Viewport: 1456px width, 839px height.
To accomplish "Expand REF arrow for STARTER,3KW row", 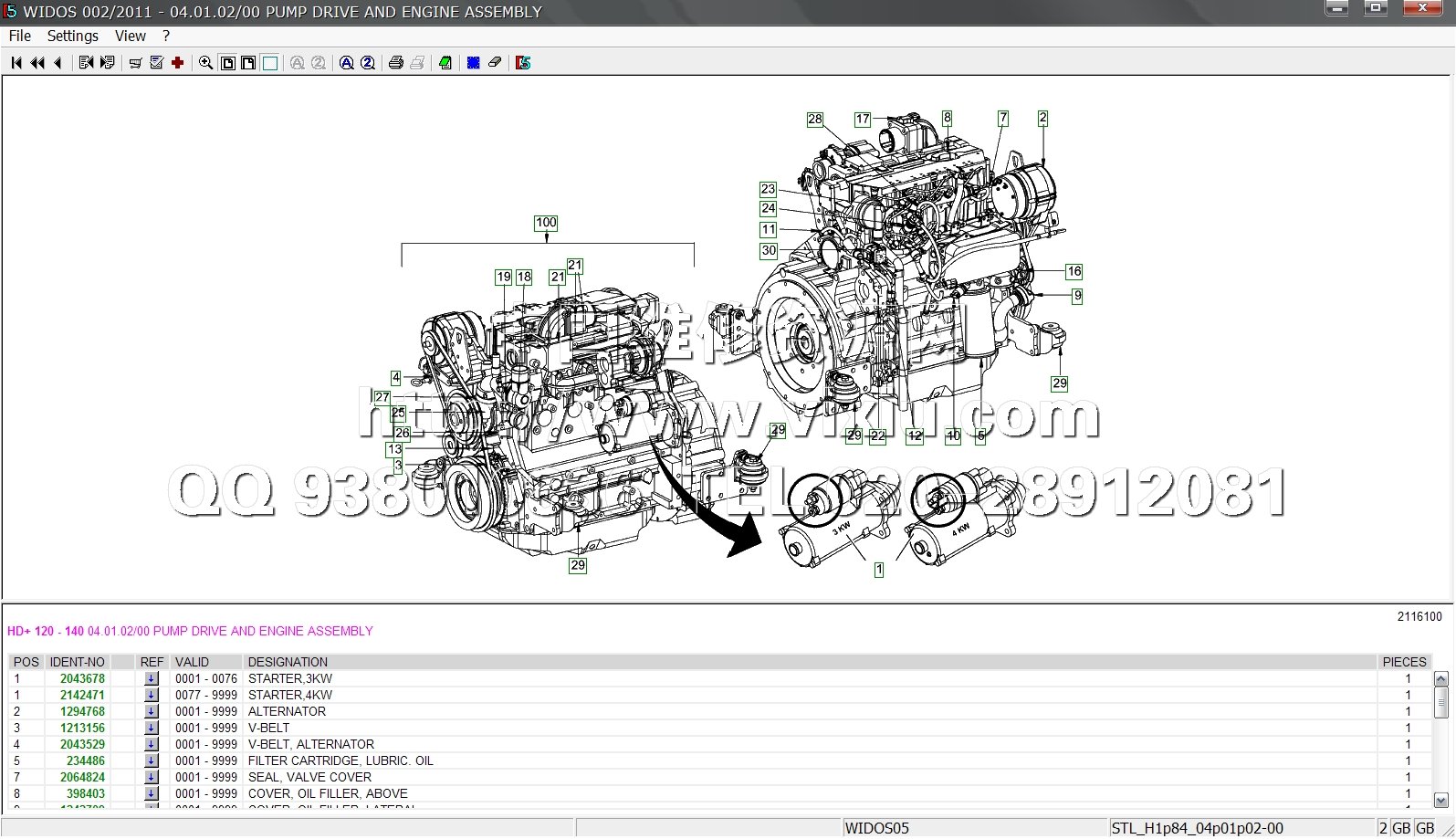I will [x=152, y=679].
